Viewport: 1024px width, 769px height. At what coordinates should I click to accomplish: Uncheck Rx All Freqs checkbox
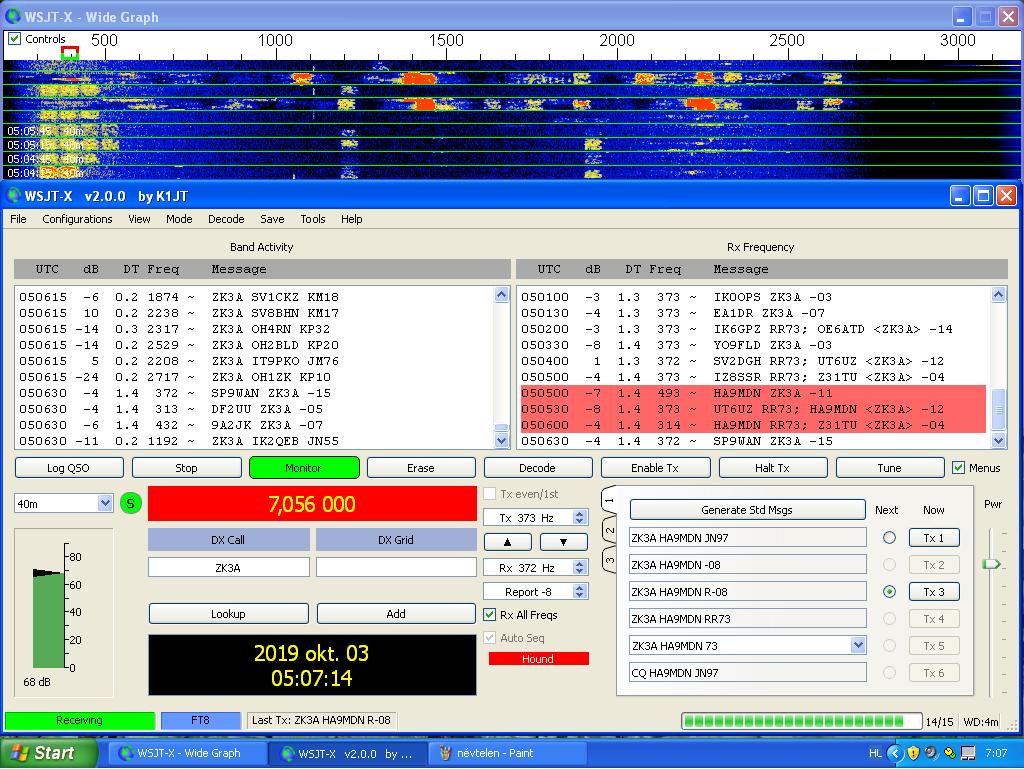[489, 614]
